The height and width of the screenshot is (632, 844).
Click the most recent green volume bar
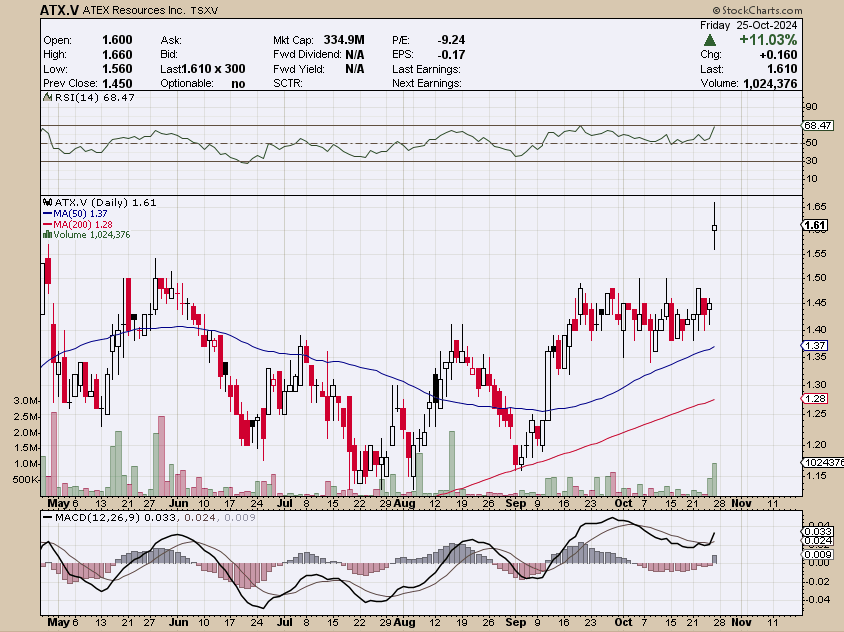(714, 479)
